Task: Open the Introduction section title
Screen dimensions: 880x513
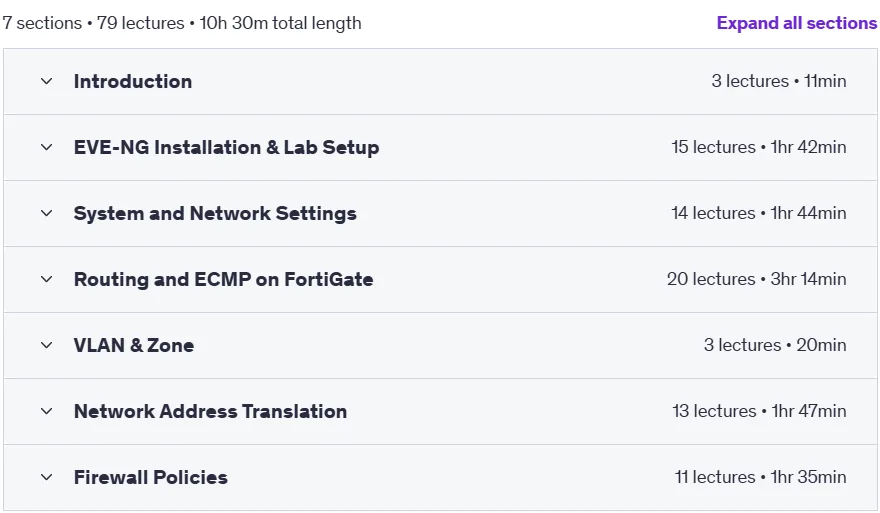Action: coord(133,81)
